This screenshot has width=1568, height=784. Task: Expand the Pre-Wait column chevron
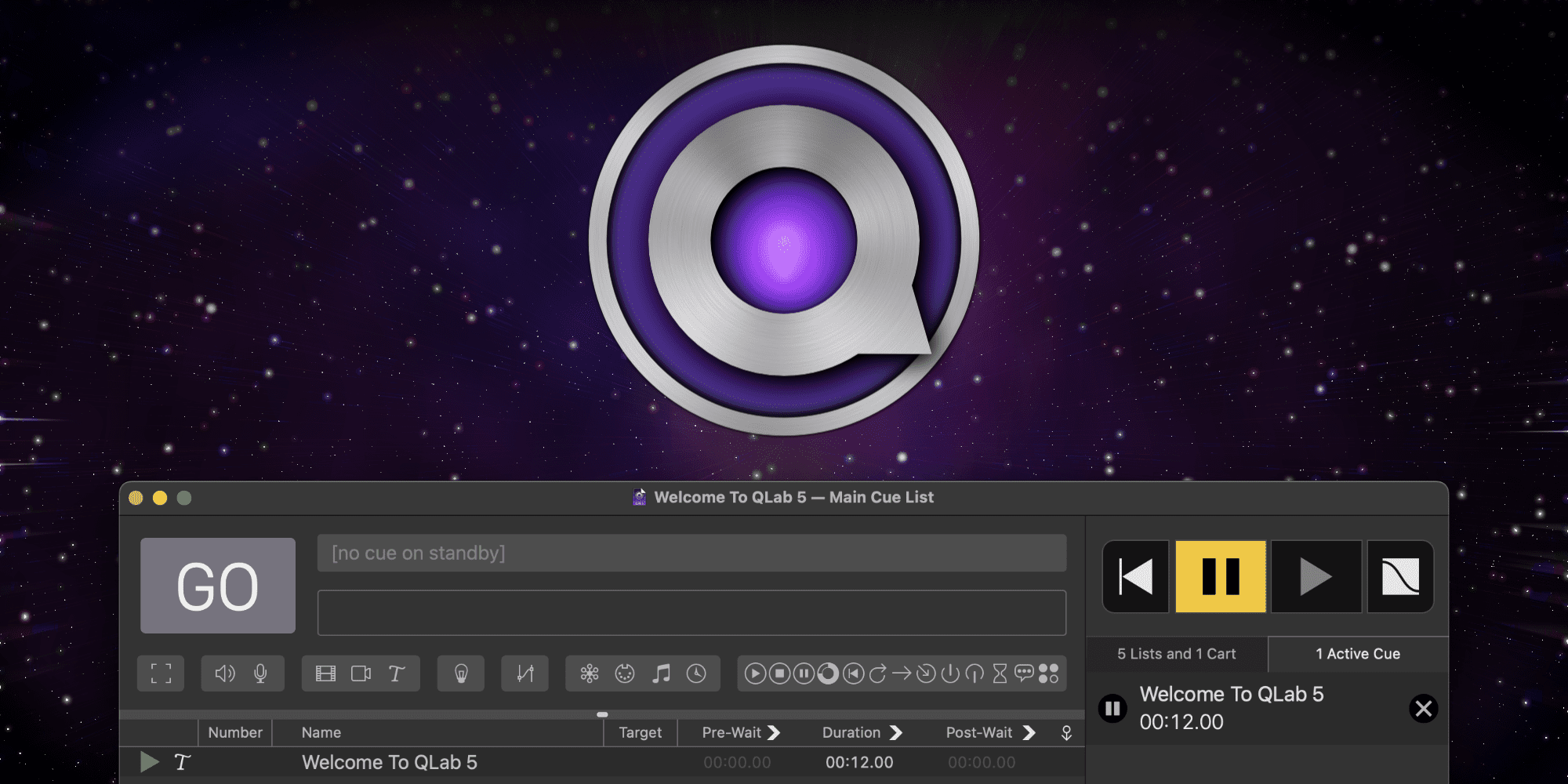click(x=774, y=732)
